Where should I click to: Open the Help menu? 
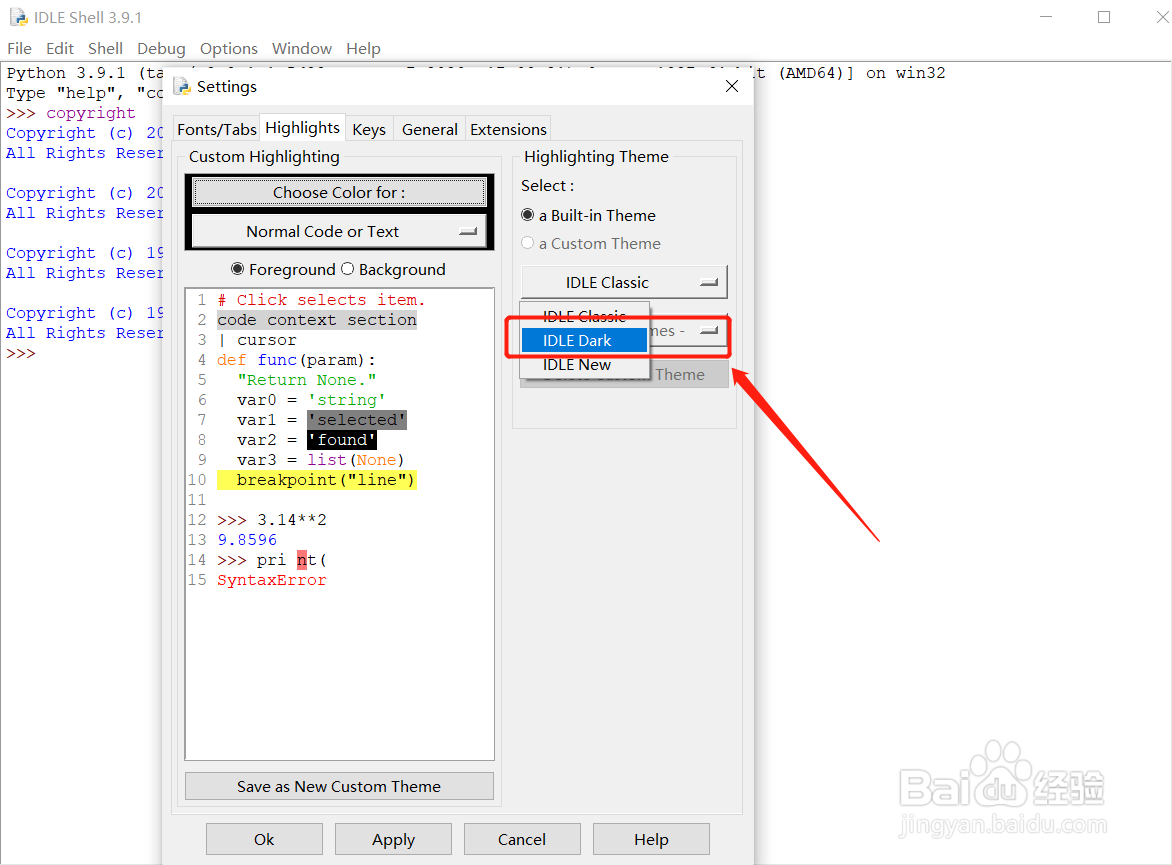(363, 49)
